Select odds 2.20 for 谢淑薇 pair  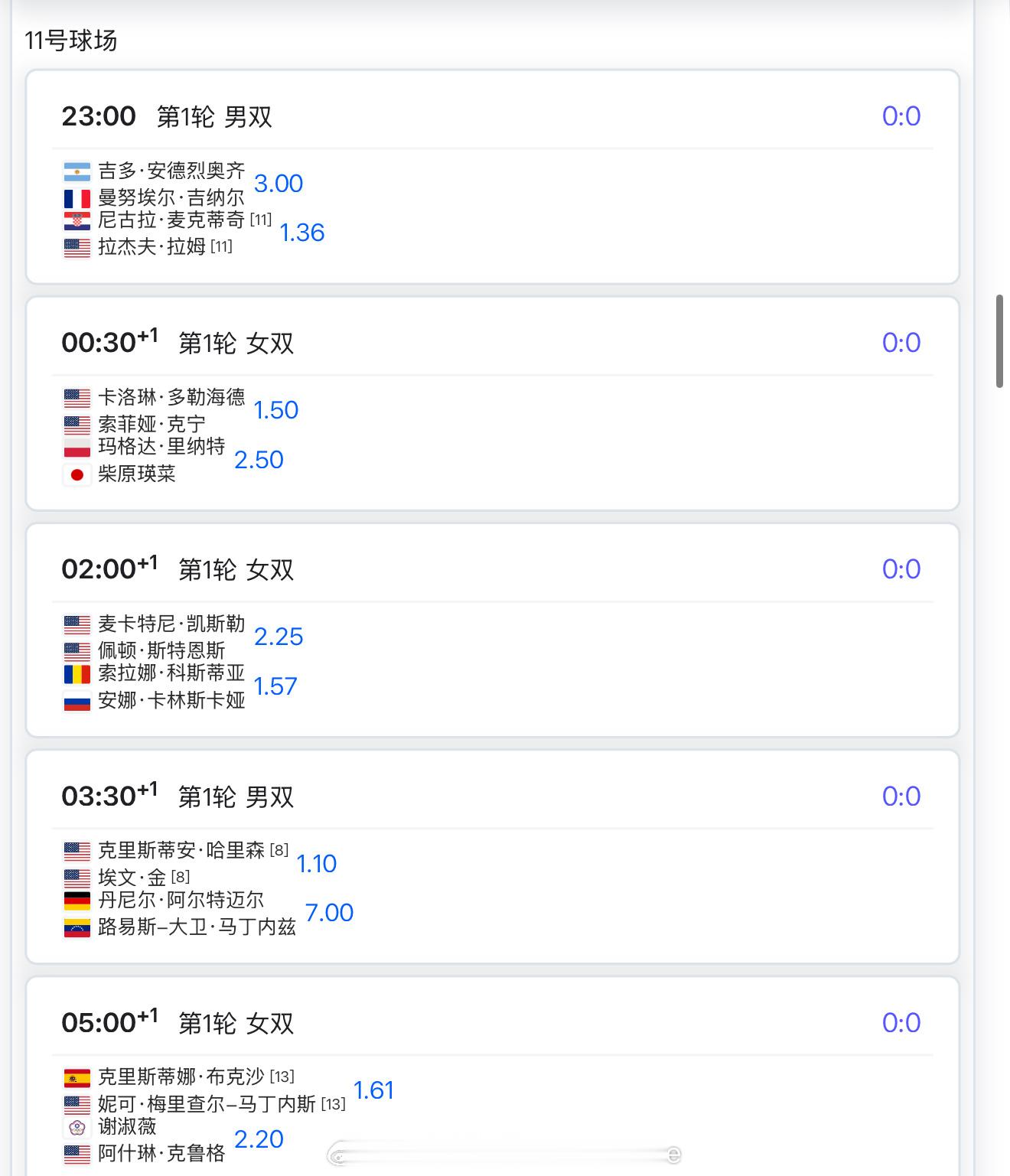[259, 1139]
